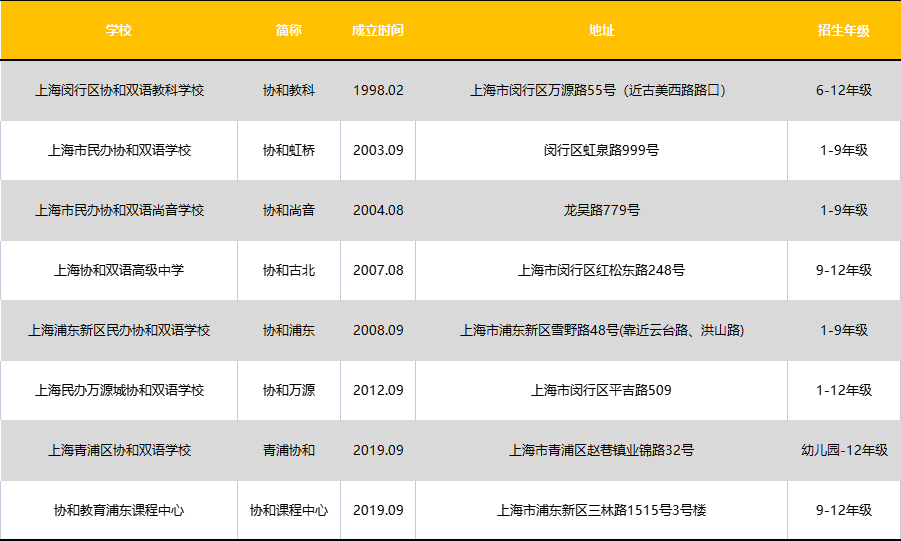Click the 协和古北 abbreviation cell
This screenshot has width=901, height=541.
[288, 270]
